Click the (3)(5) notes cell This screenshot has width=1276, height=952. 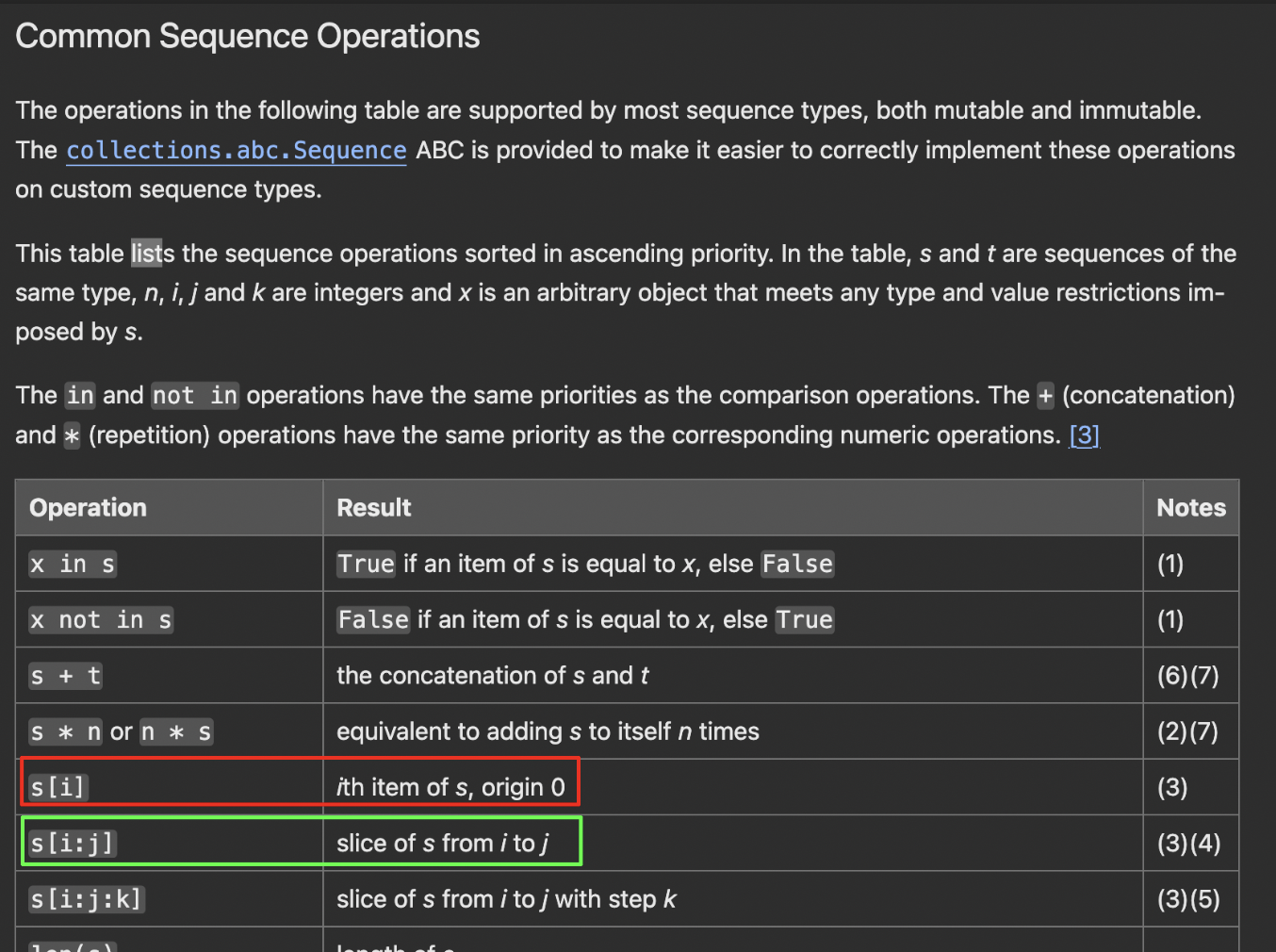click(1189, 898)
